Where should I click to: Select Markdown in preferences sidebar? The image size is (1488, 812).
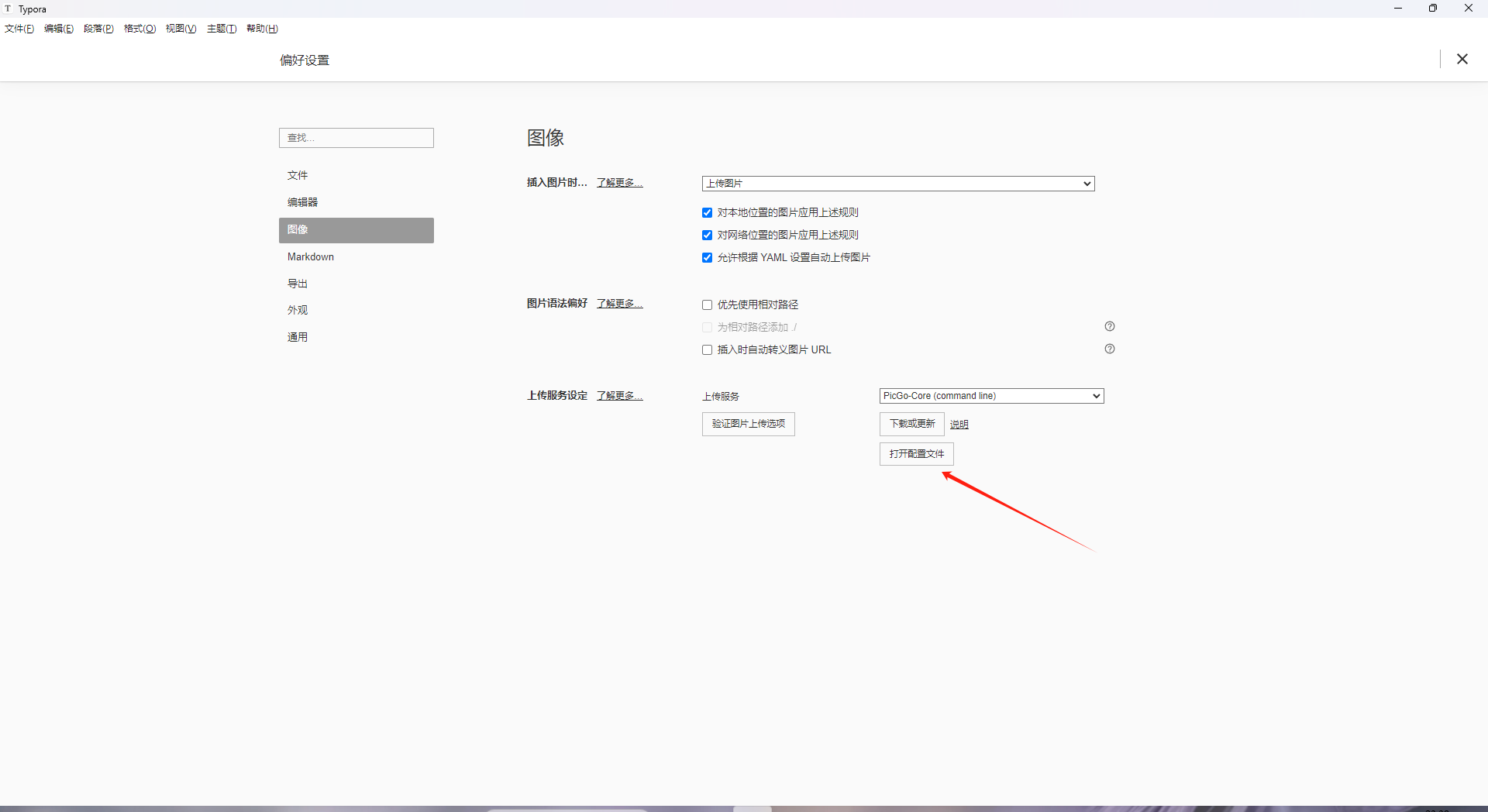311,257
